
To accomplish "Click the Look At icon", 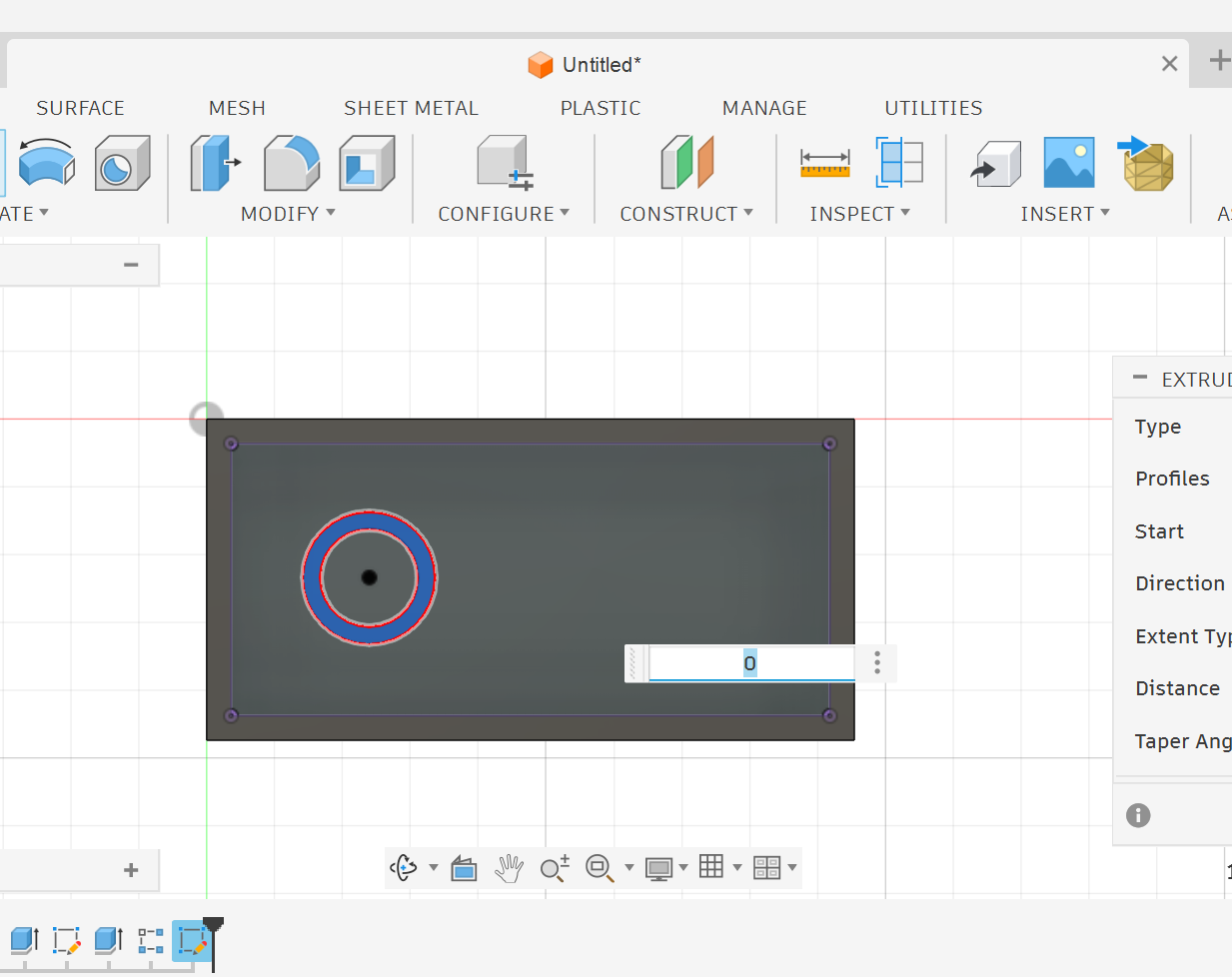I will pos(464,868).
